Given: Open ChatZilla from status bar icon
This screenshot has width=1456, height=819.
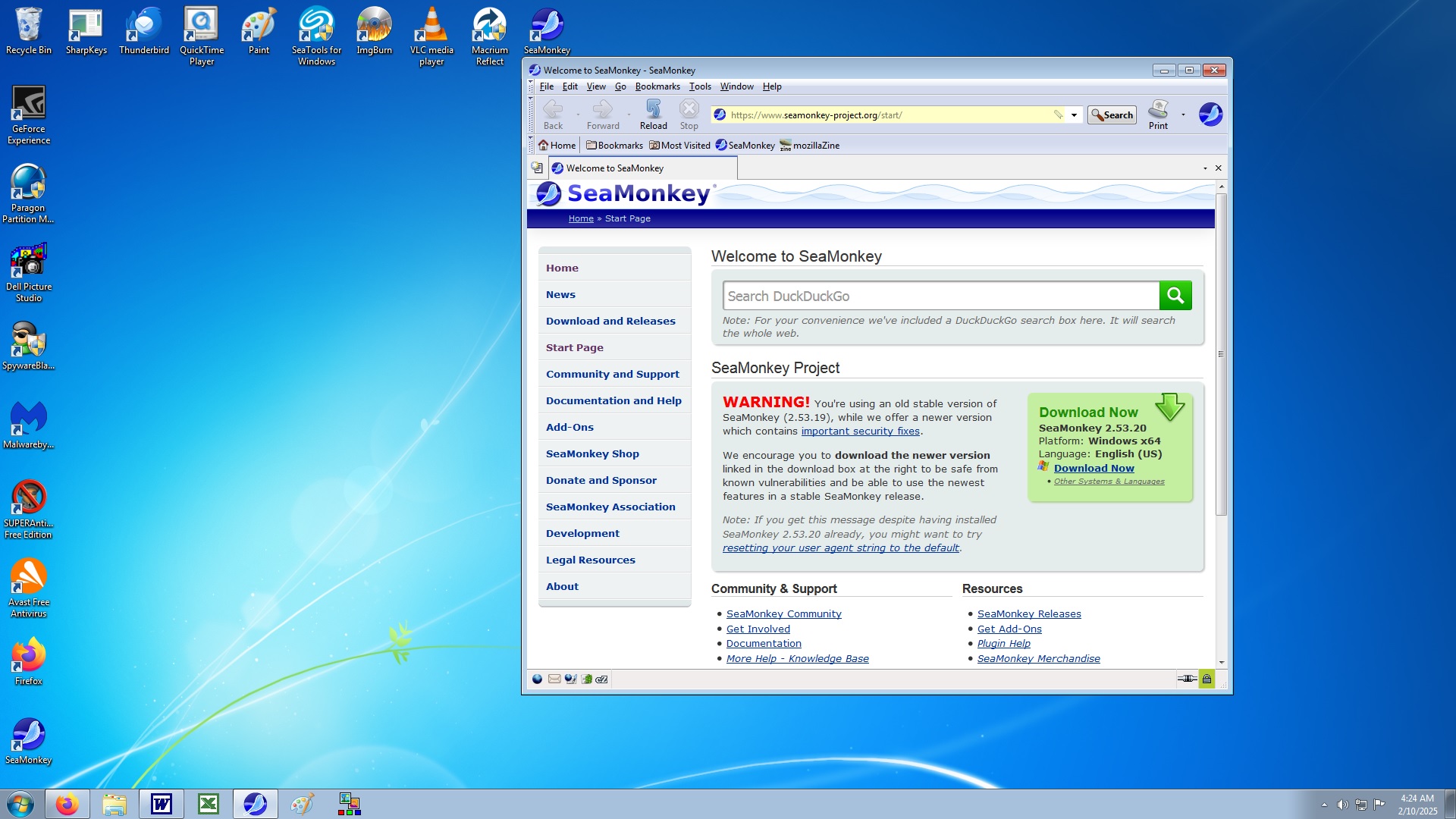Looking at the screenshot, I should 601,679.
